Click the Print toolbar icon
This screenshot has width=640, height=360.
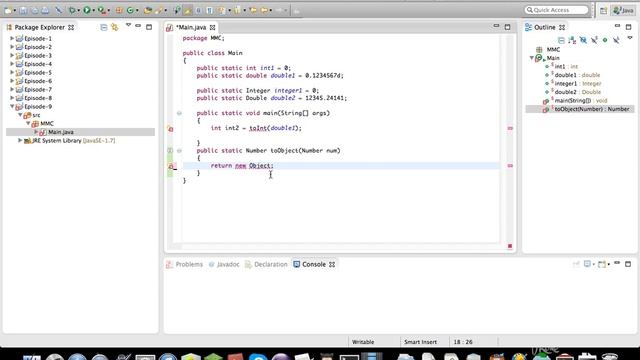point(45,10)
